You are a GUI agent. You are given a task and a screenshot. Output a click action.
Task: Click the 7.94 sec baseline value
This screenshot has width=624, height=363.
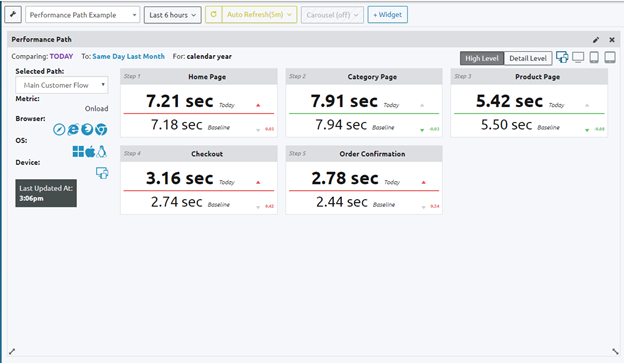[x=341, y=125]
